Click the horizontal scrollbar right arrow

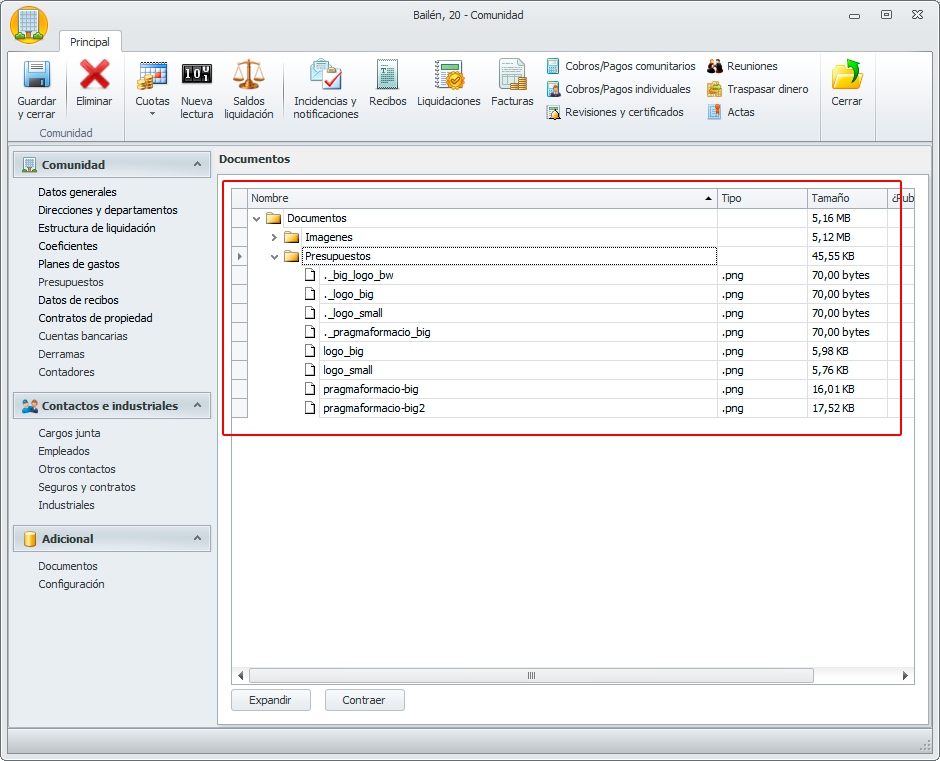click(905, 676)
